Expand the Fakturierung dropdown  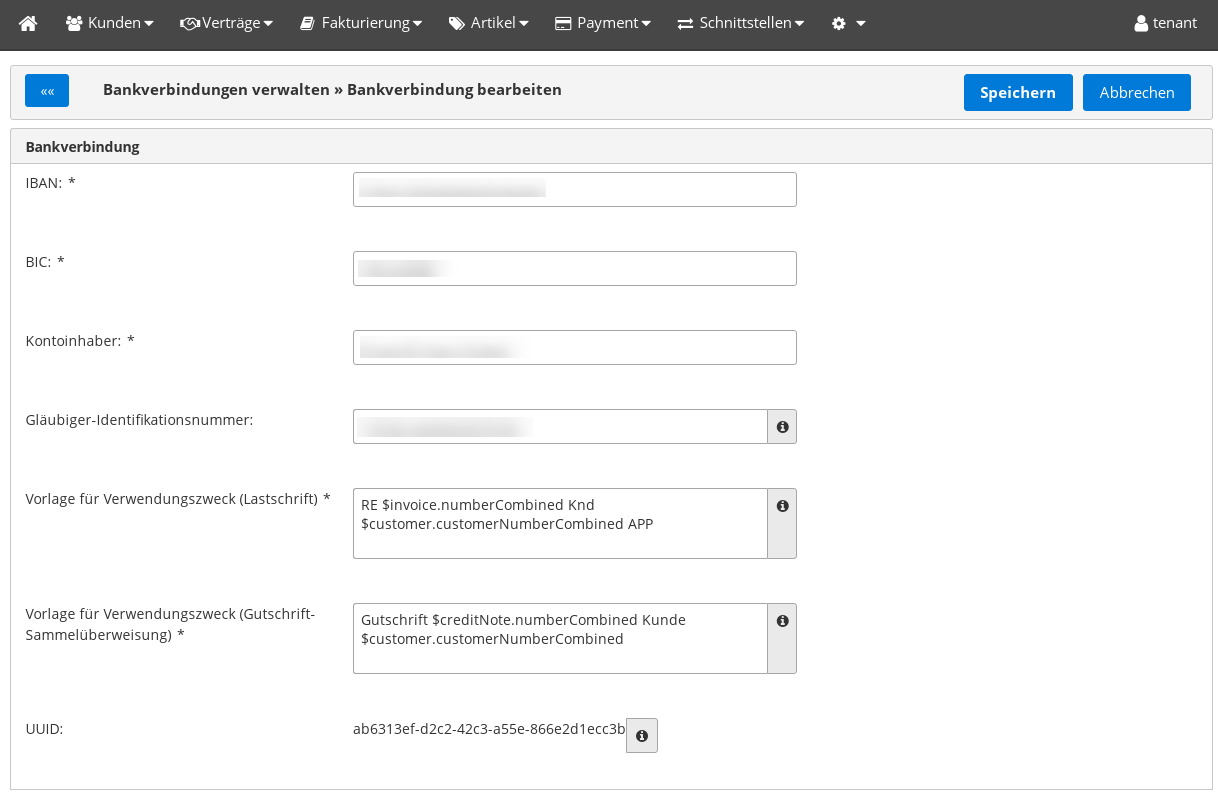[361, 23]
